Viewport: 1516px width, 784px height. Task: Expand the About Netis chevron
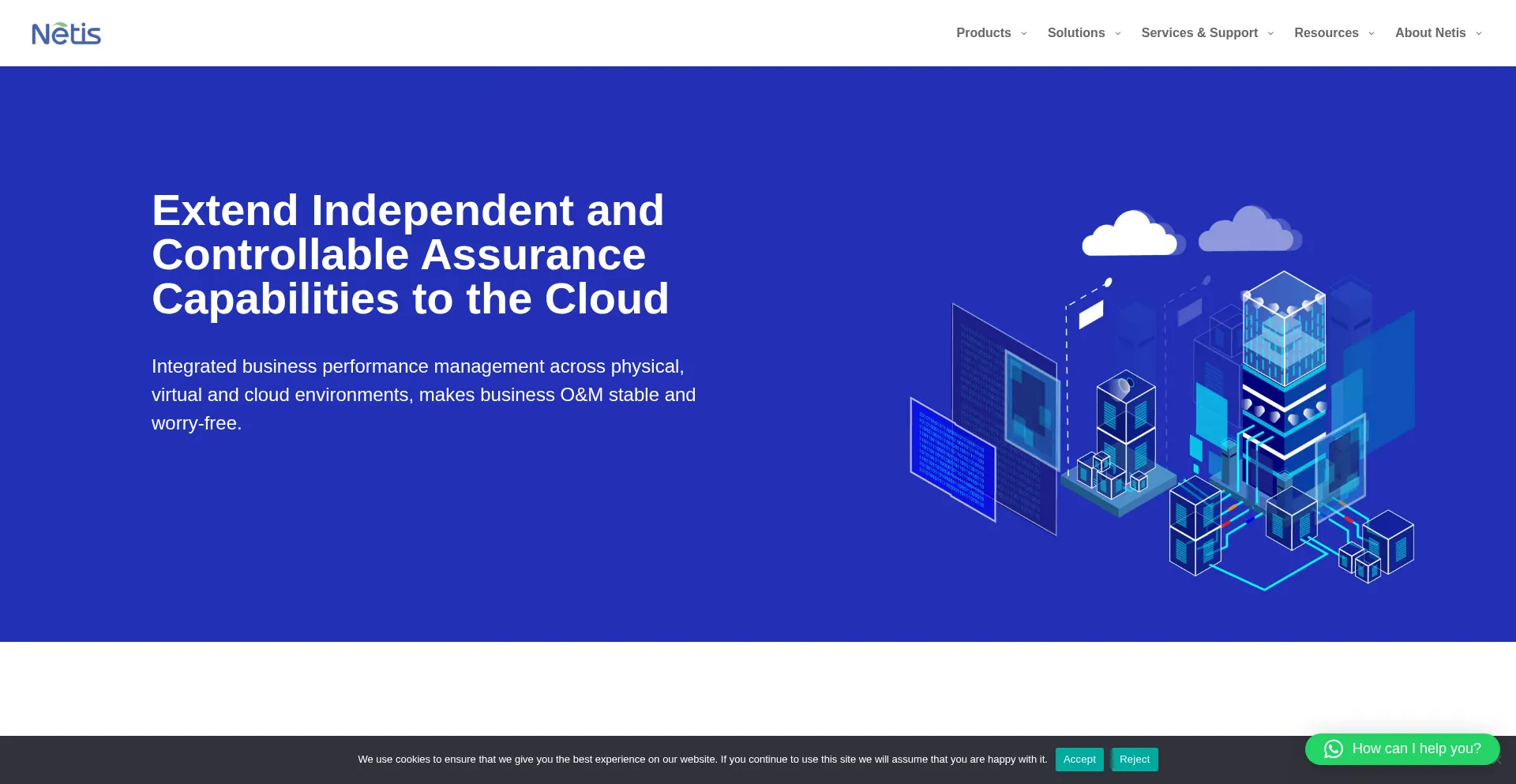[1479, 33]
